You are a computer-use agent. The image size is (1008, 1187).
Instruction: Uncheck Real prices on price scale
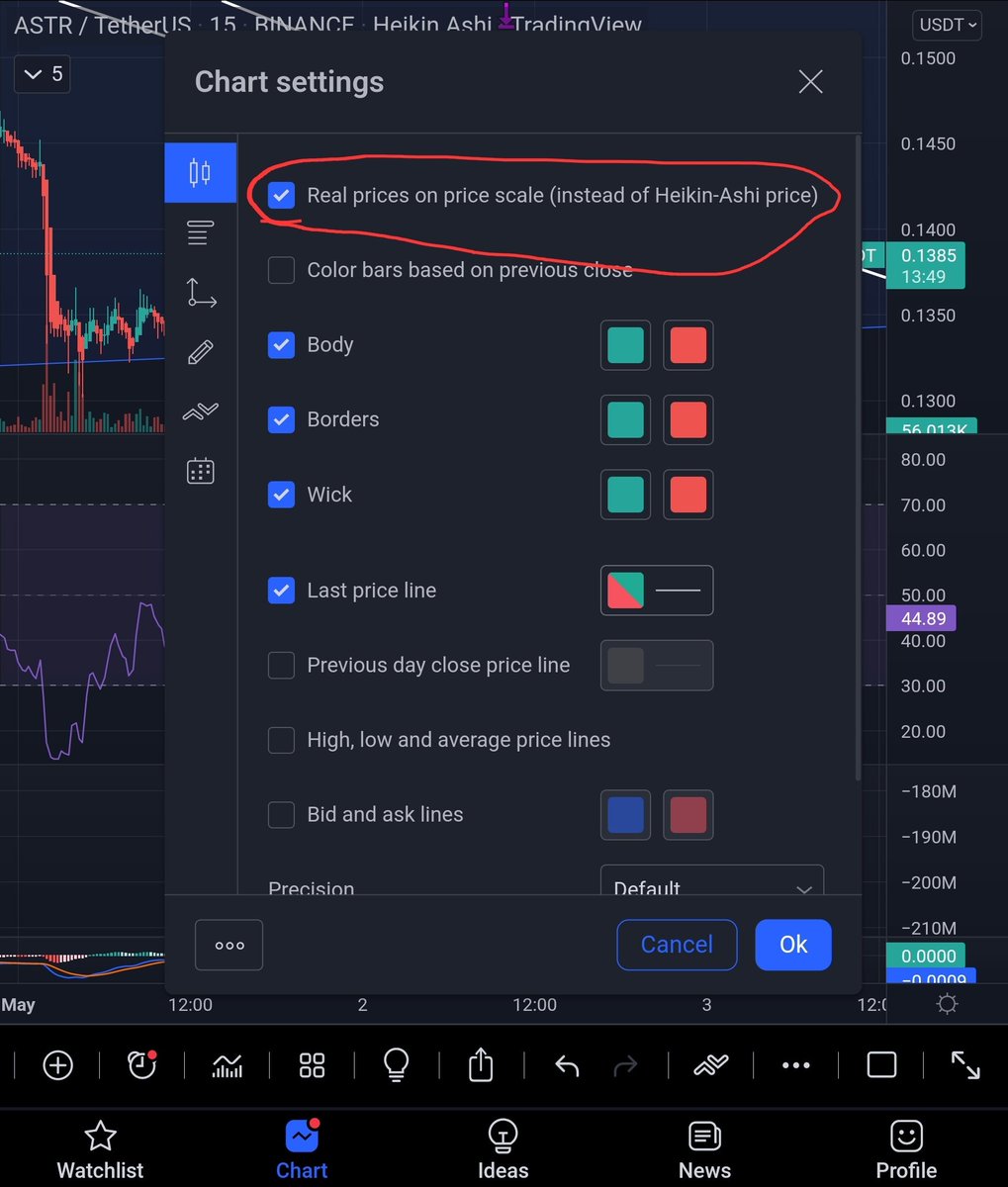[x=282, y=195]
